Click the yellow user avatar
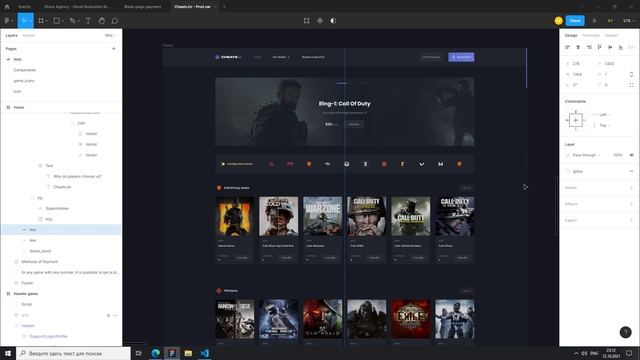This screenshot has width=640, height=360. point(558,21)
